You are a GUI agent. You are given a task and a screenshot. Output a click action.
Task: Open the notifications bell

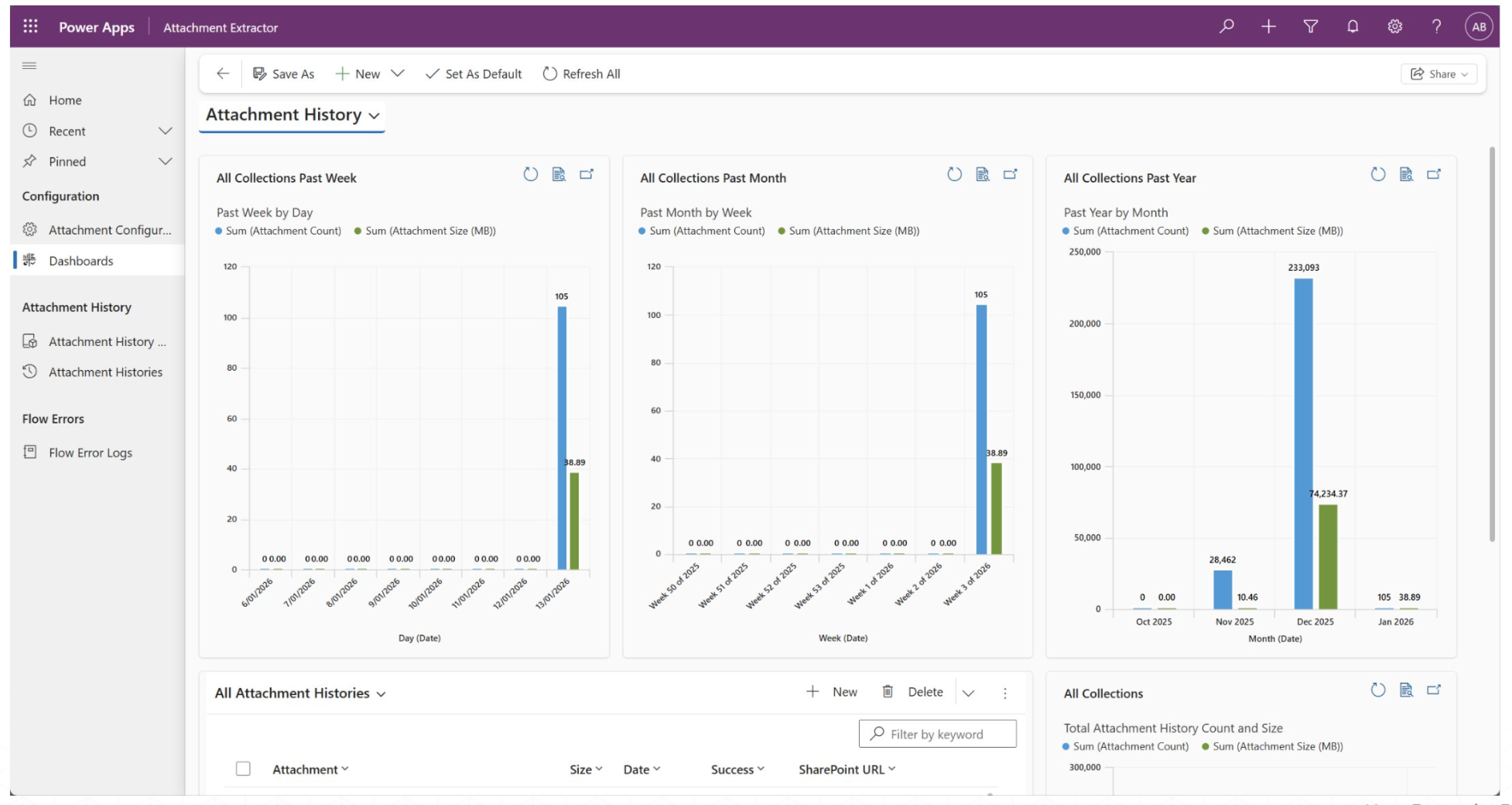[1353, 26]
